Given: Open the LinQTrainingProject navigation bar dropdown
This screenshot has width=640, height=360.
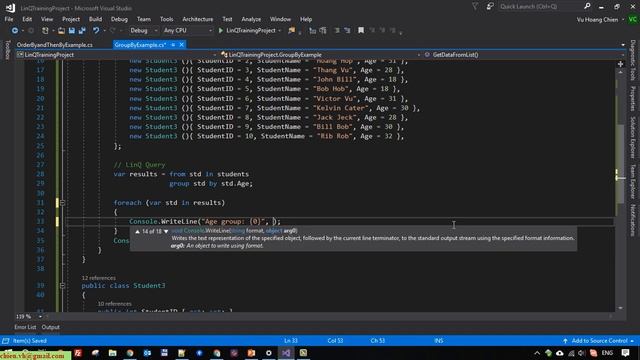Looking at the screenshot, I should point(117,55).
